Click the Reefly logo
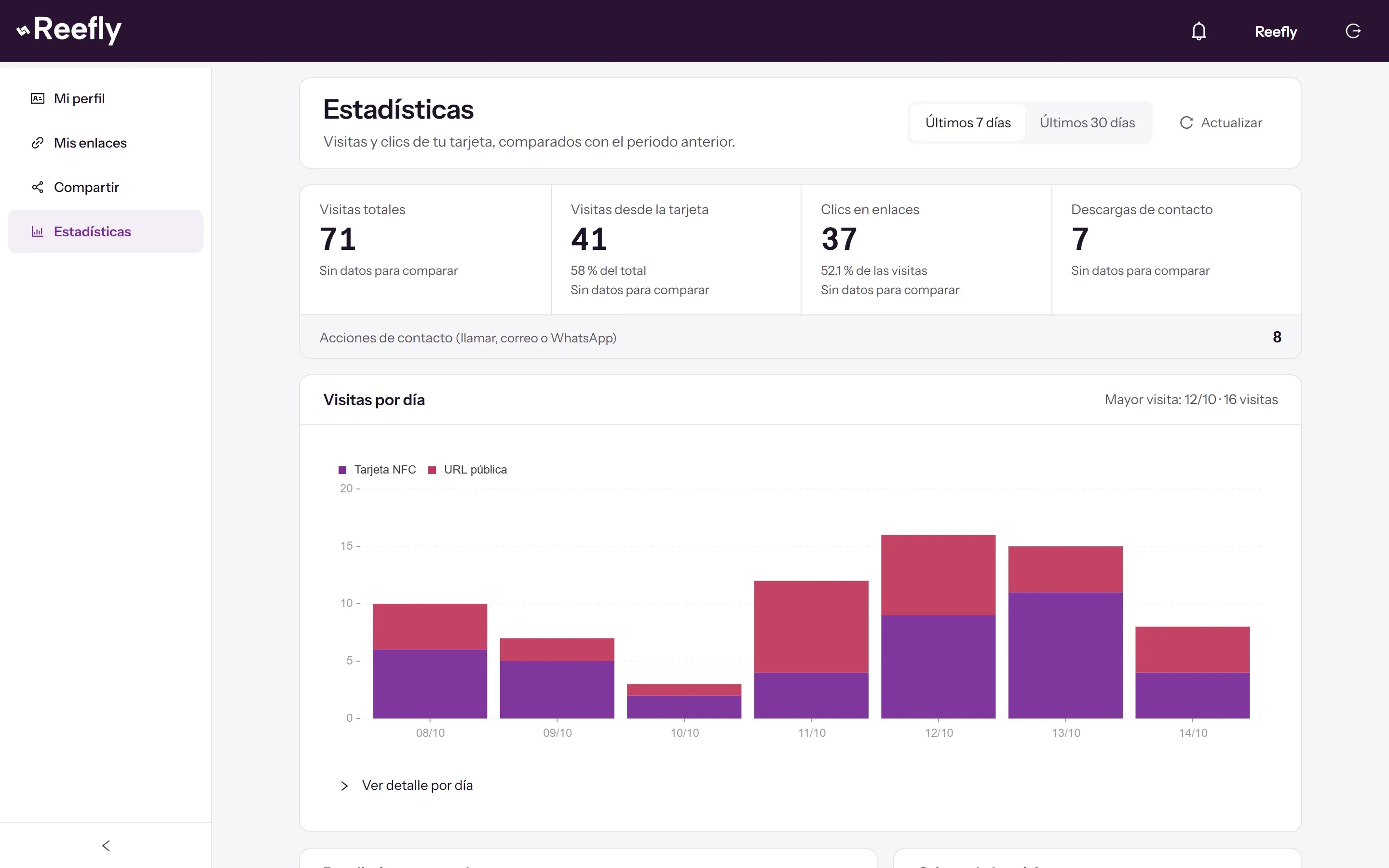 (69, 30)
